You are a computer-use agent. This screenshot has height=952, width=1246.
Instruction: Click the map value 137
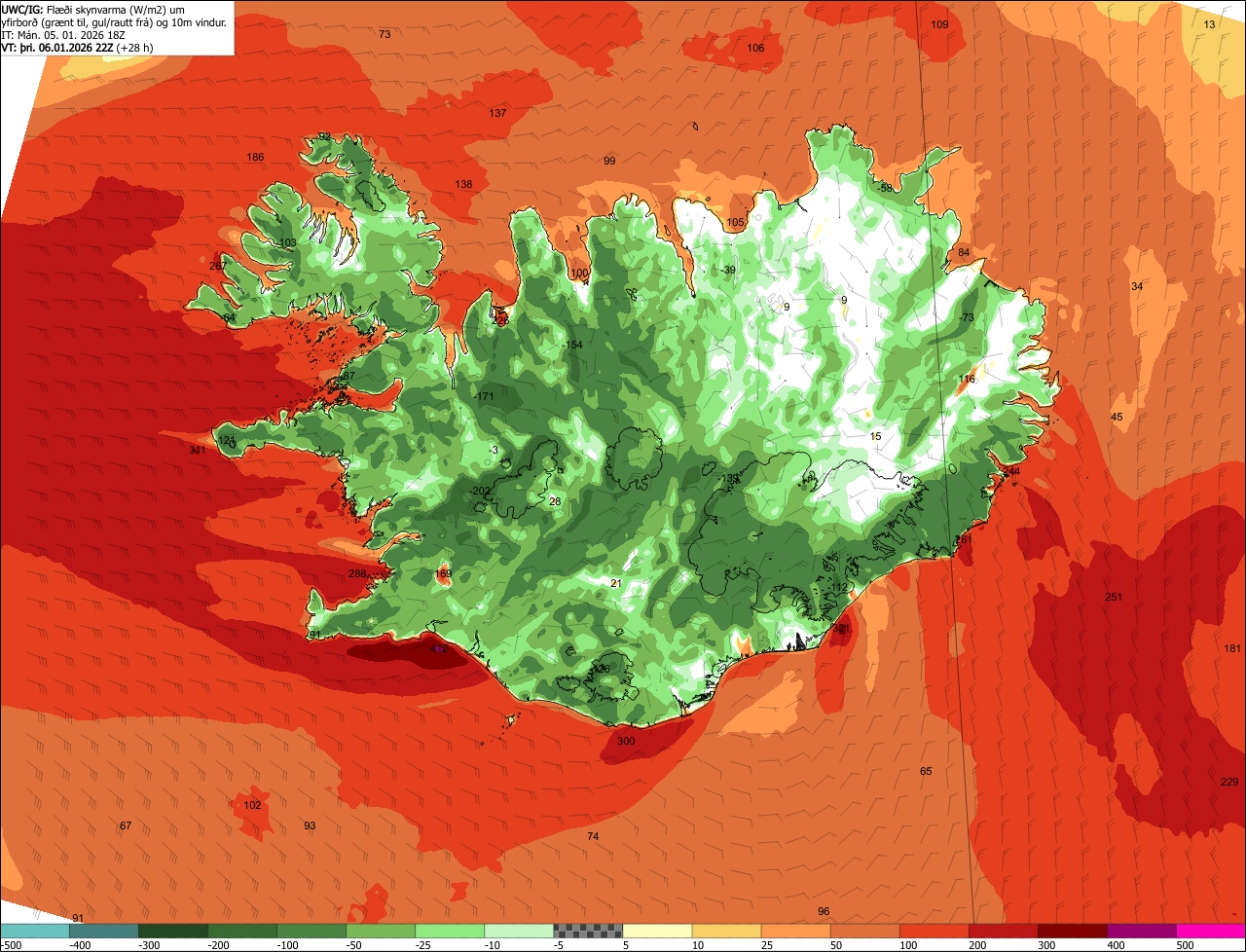click(x=497, y=113)
